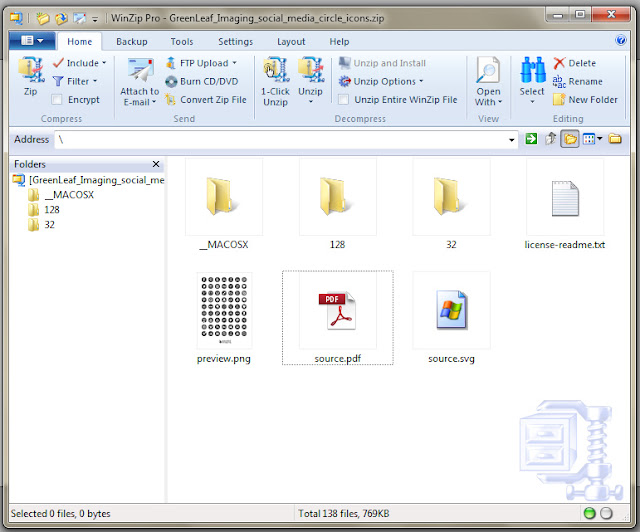Viewport: 640px width, 532px height.
Task: Switch to the Home tab
Action: click(x=80, y=42)
